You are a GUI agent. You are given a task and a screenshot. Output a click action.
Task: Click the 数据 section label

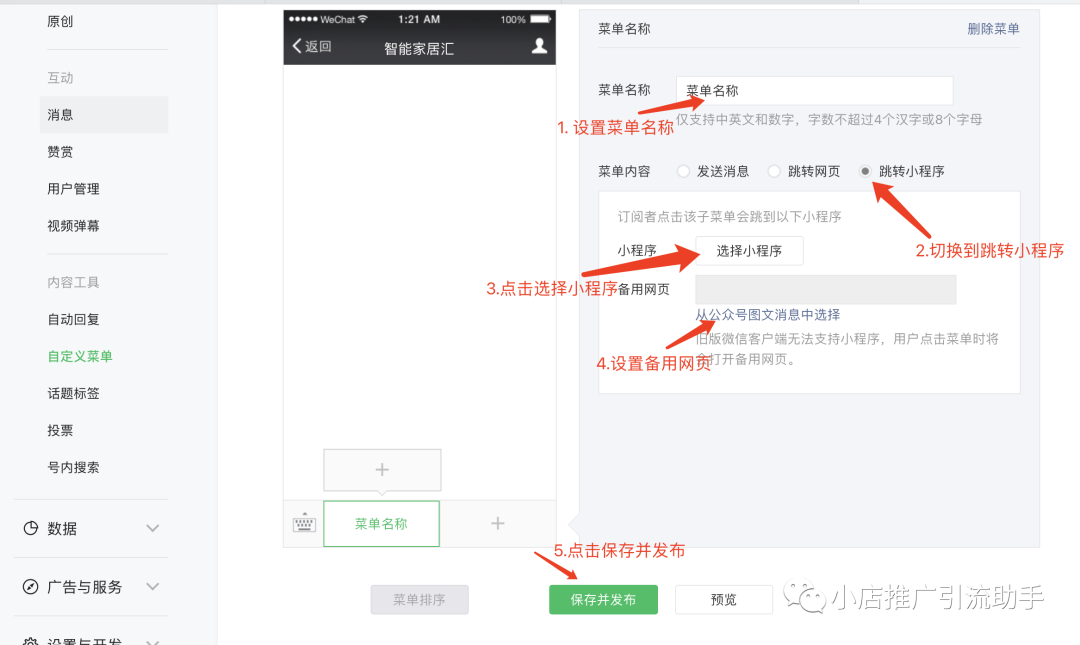coord(62,529)
